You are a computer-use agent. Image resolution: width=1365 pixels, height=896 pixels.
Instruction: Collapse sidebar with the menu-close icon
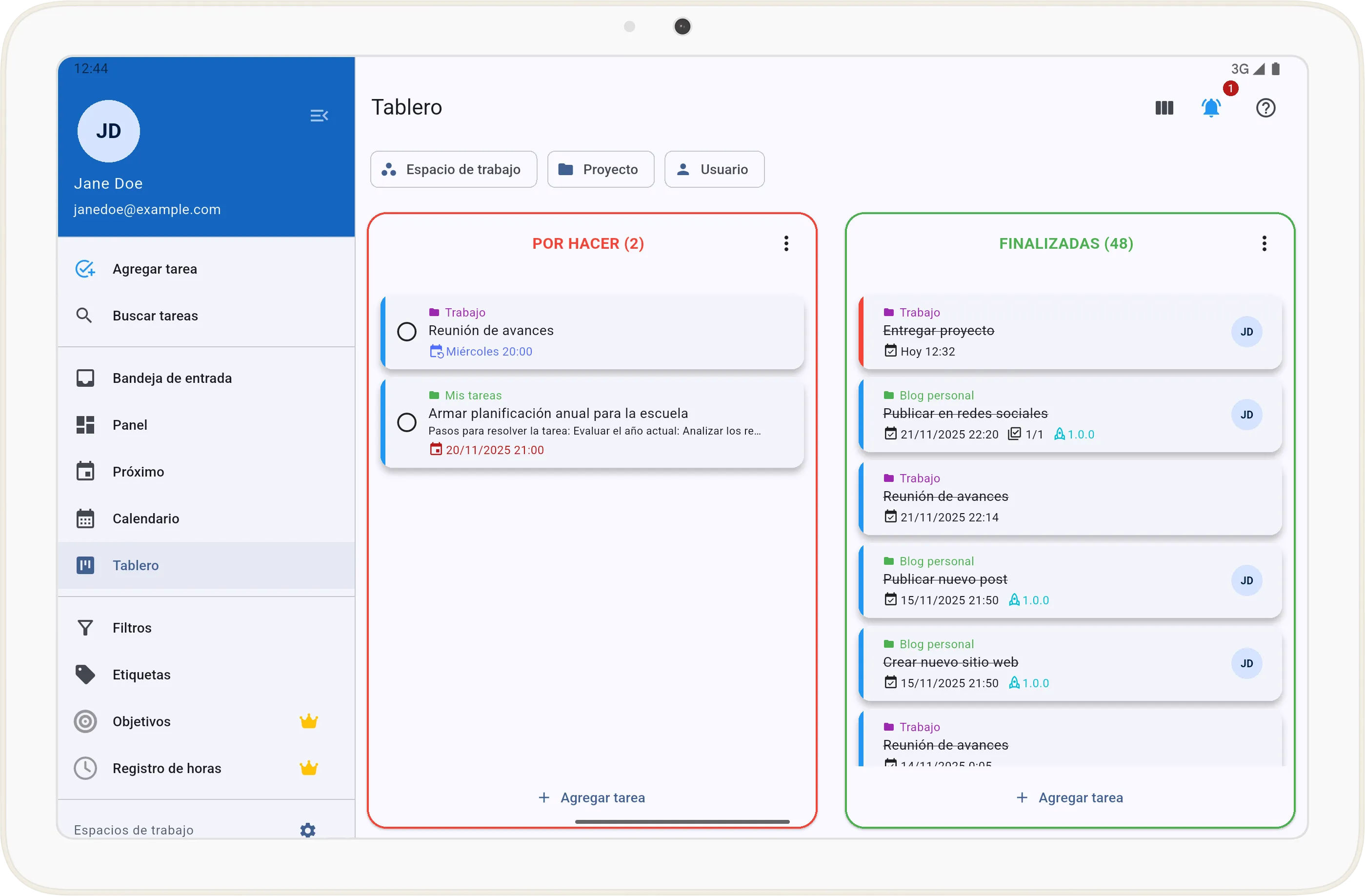(x=319, y=116)
